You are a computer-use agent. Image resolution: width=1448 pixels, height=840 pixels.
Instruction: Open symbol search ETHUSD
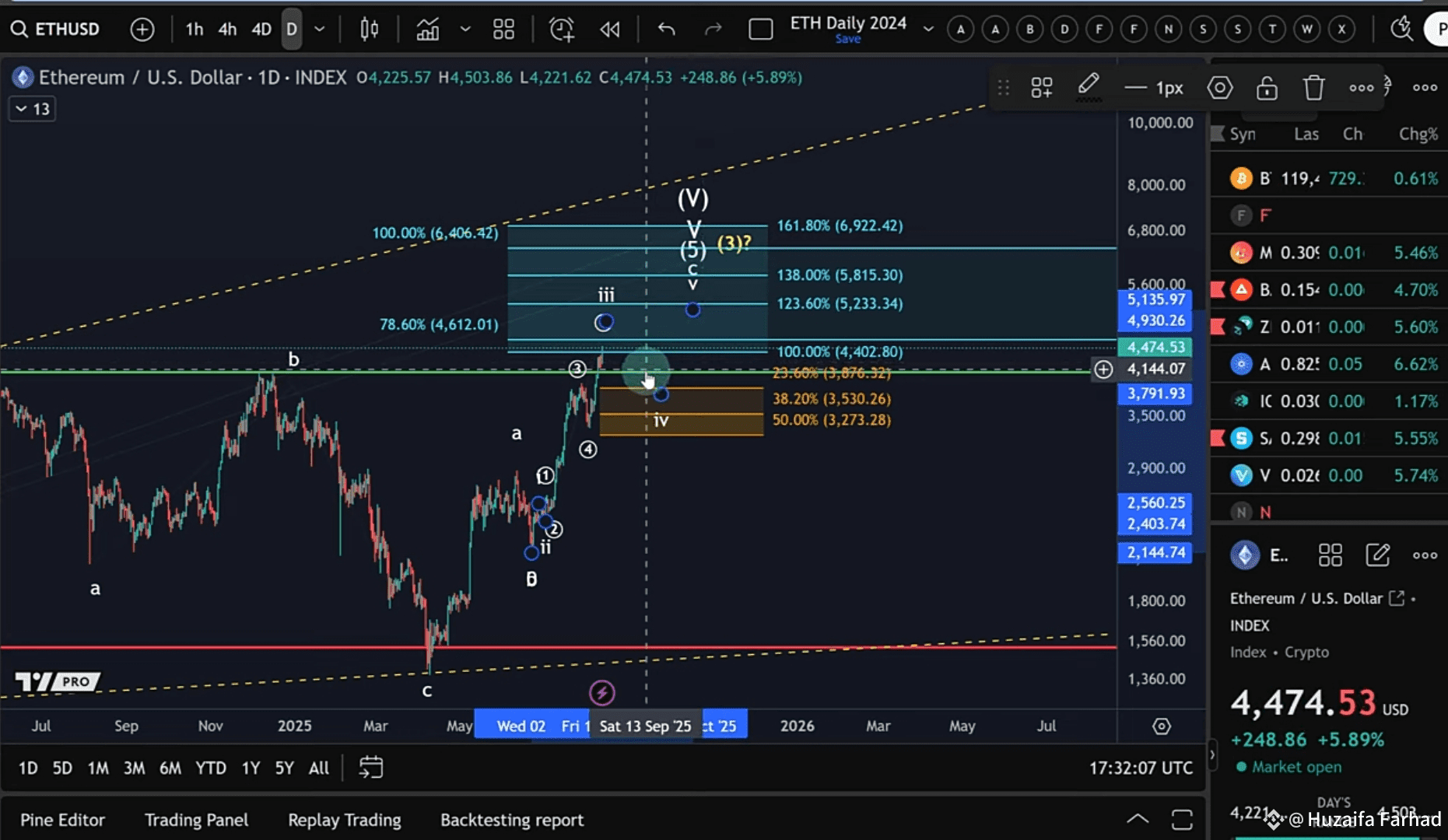coord(55,30)
